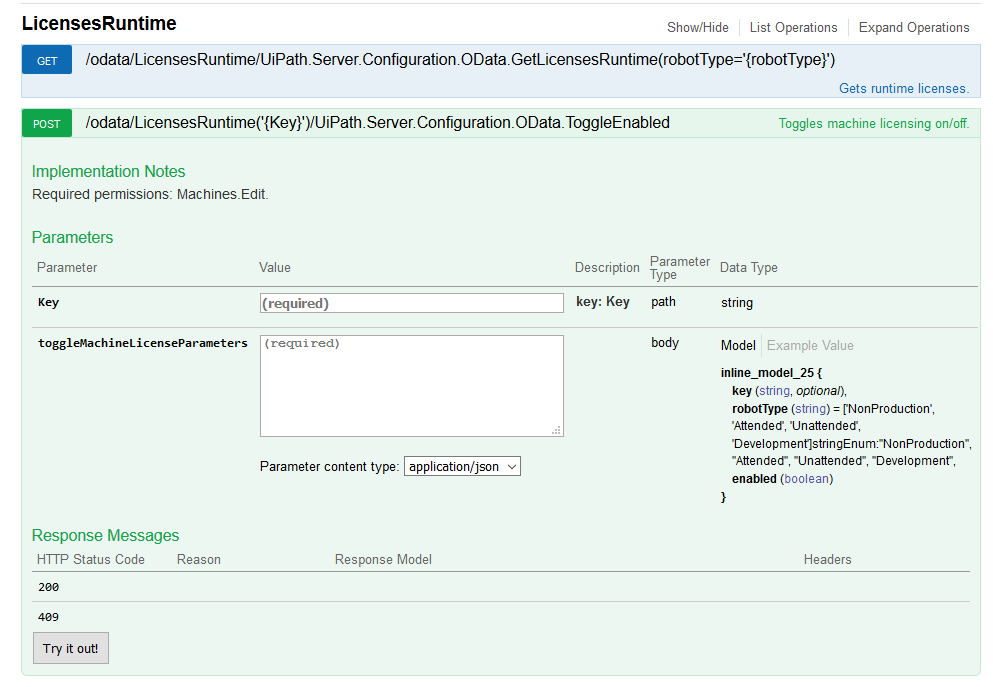Click the 'Headers' column header

[x=827, y=560]
